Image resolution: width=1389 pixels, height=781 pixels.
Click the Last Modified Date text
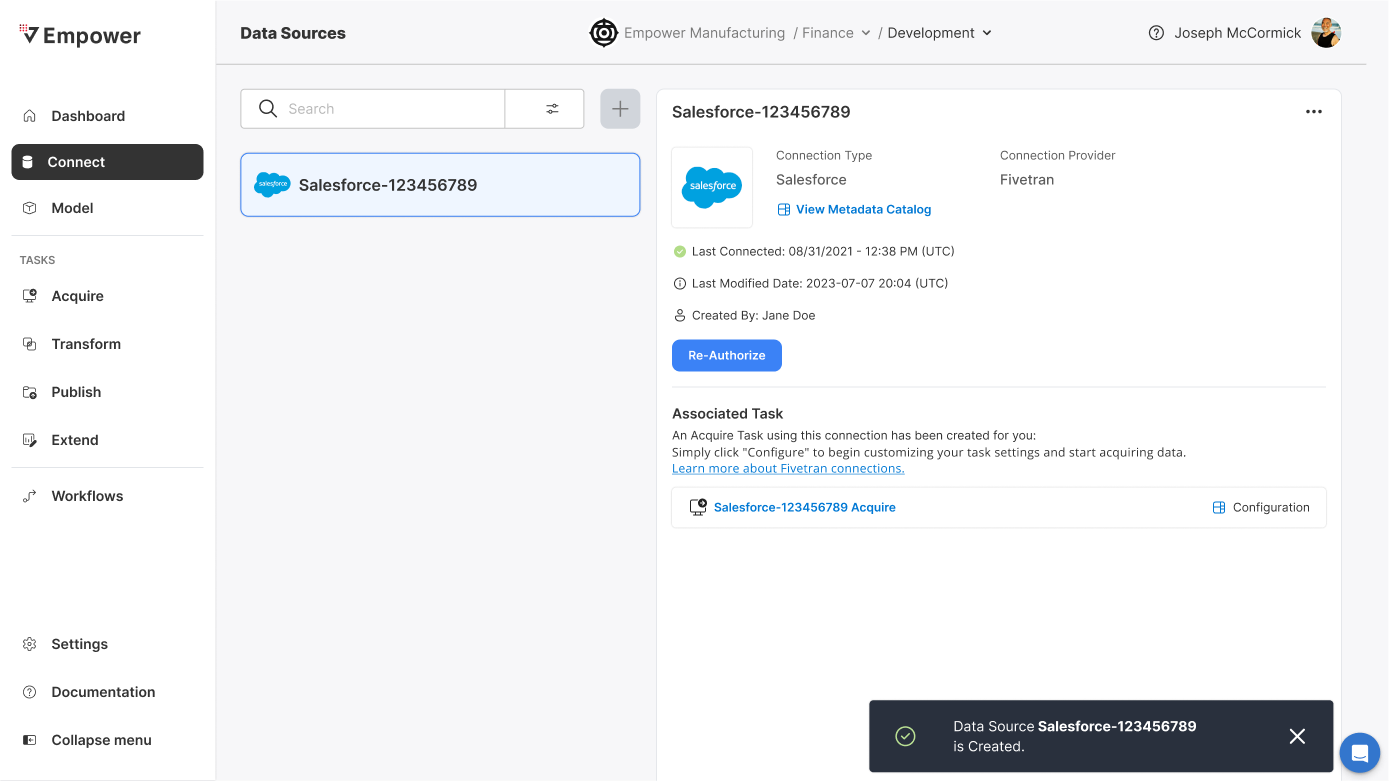(820, 283)
